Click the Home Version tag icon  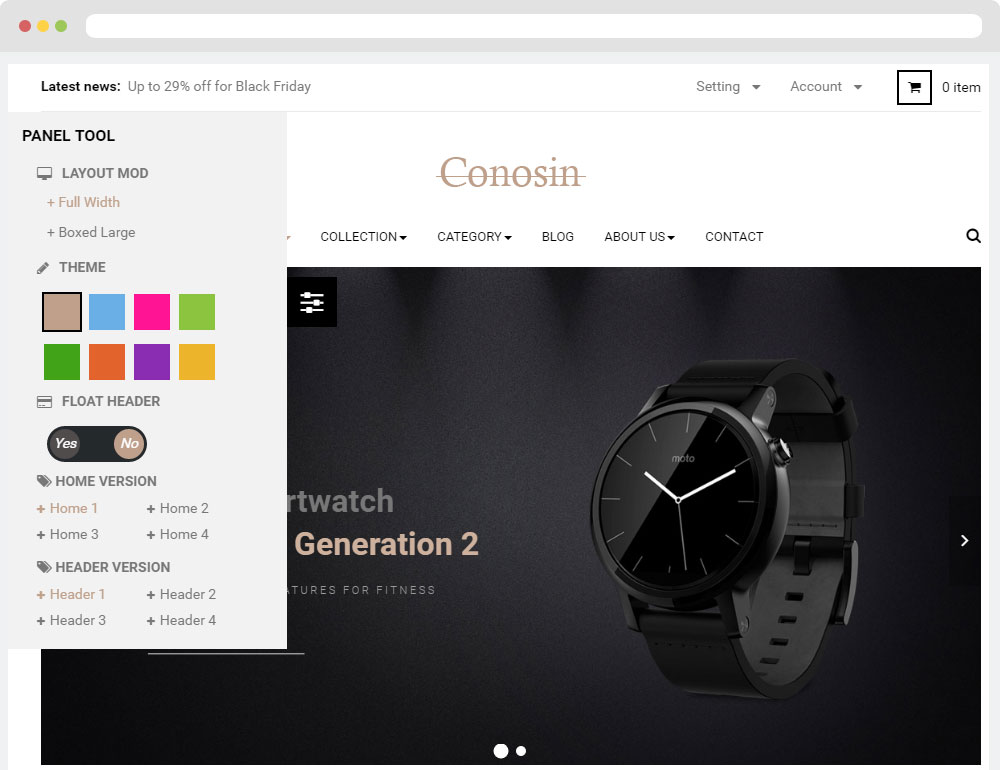[x=44, y=481]
